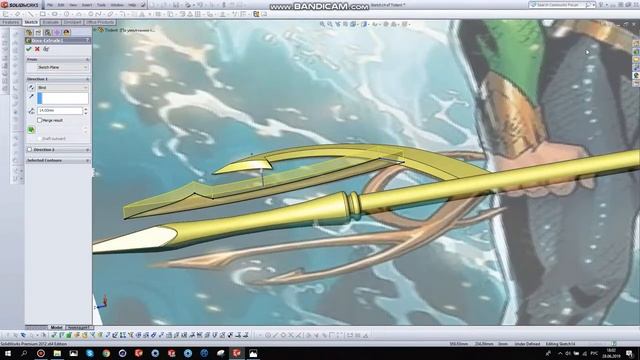Open the File Explorer task pane tab
The image size is (640, 360).
pyautogui.click(x=636, y=60)
